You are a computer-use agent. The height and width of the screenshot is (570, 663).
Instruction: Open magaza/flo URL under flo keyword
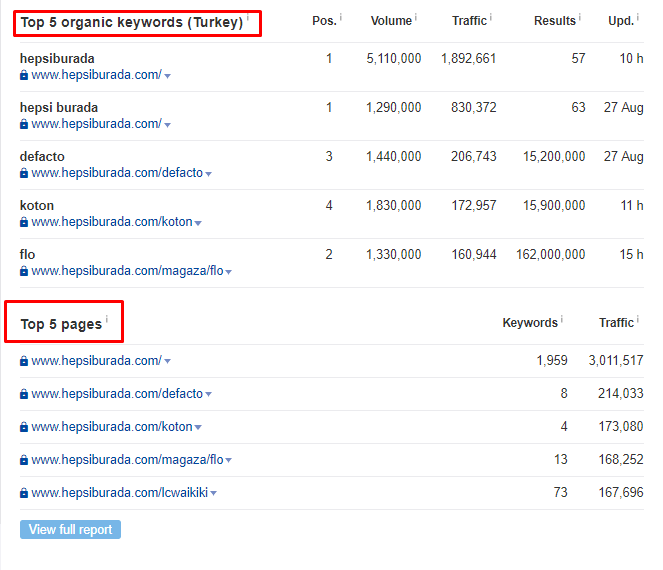(127, 271)
